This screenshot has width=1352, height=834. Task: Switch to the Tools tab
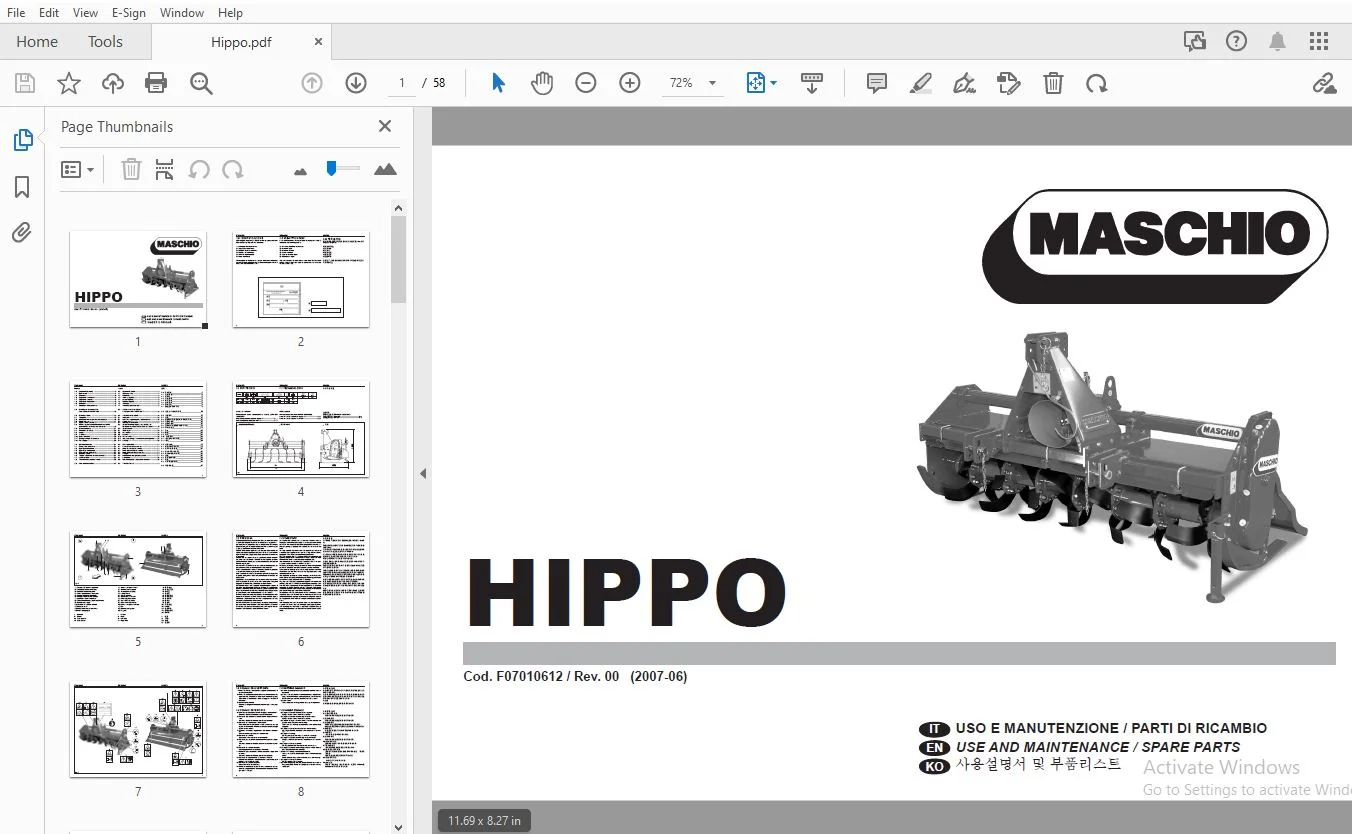pyautogui.click(x=105, y=41)
